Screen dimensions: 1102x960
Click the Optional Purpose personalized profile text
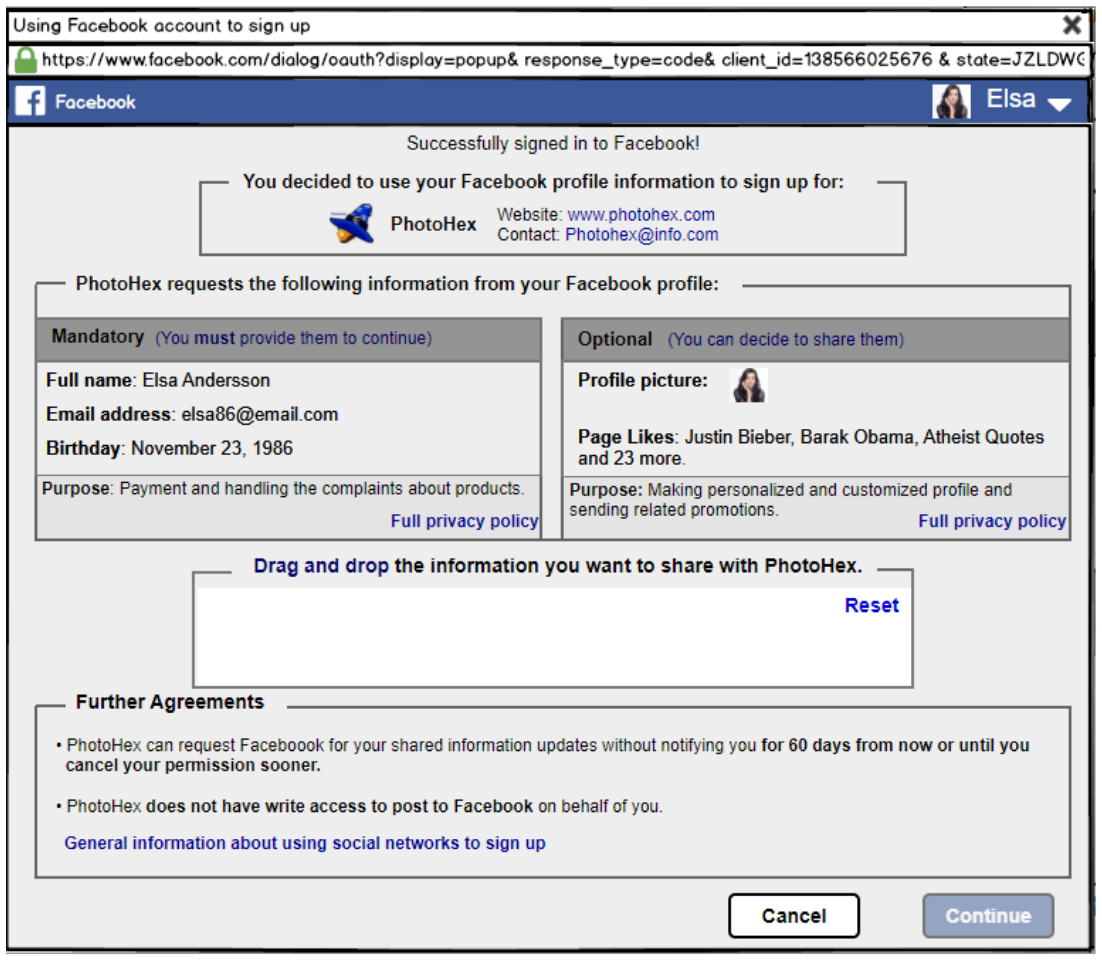point(791,500)
